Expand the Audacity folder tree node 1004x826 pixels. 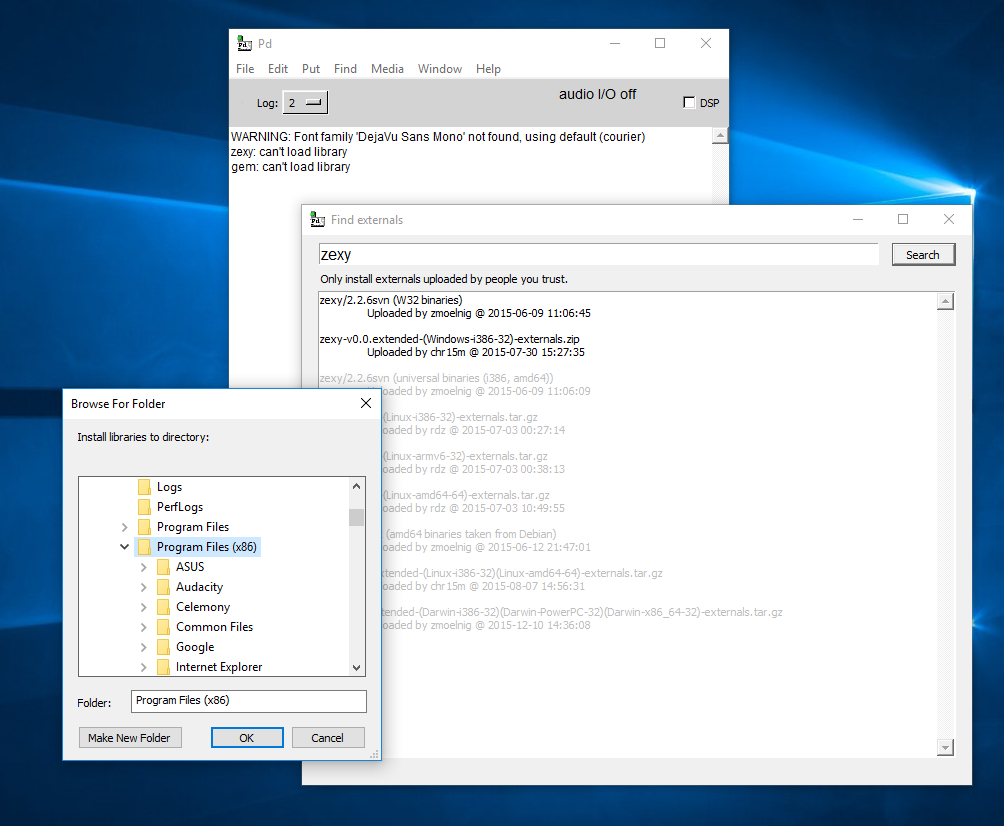(143, 587)
